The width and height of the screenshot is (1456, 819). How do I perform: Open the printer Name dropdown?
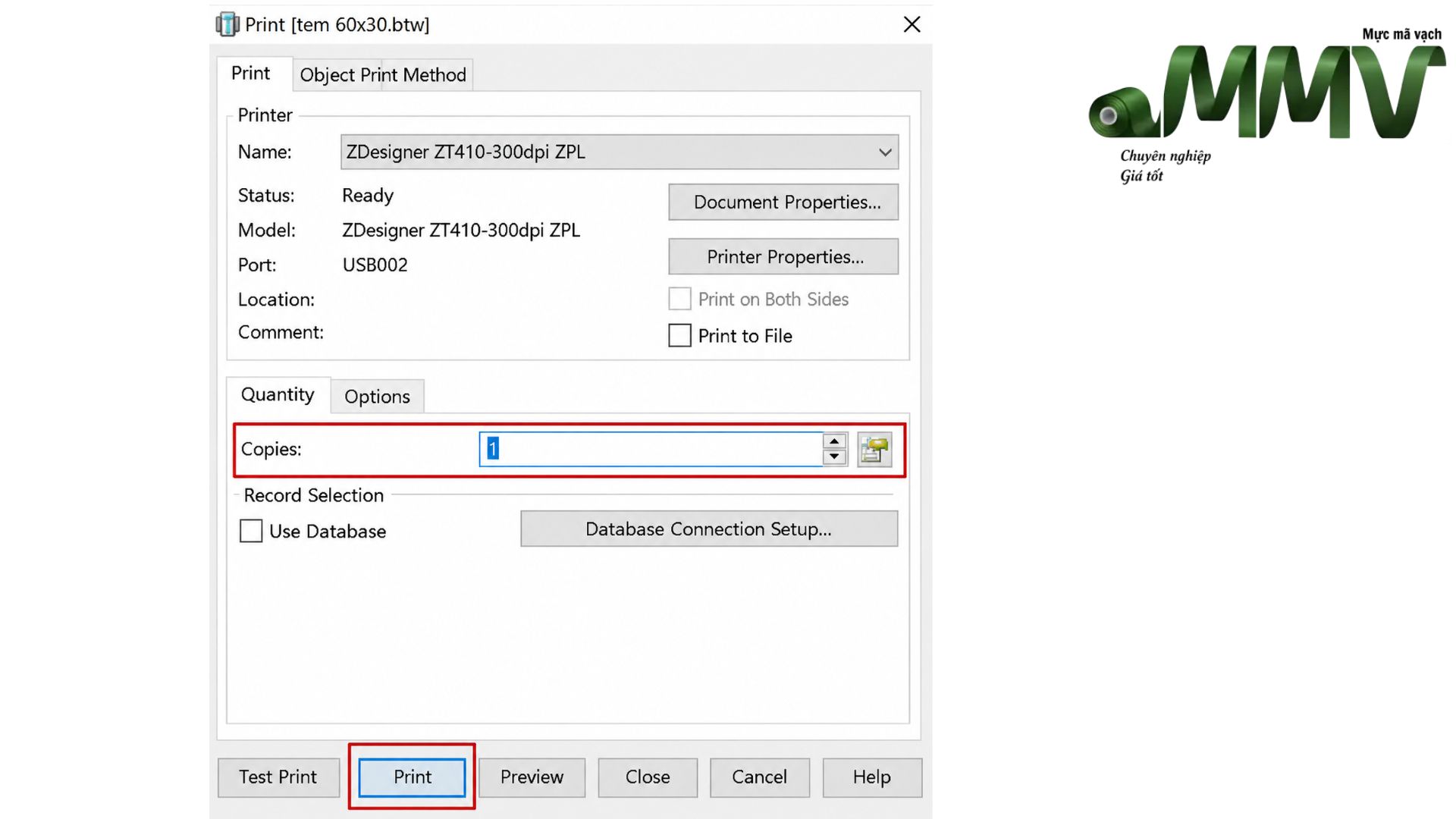(620, 152)
